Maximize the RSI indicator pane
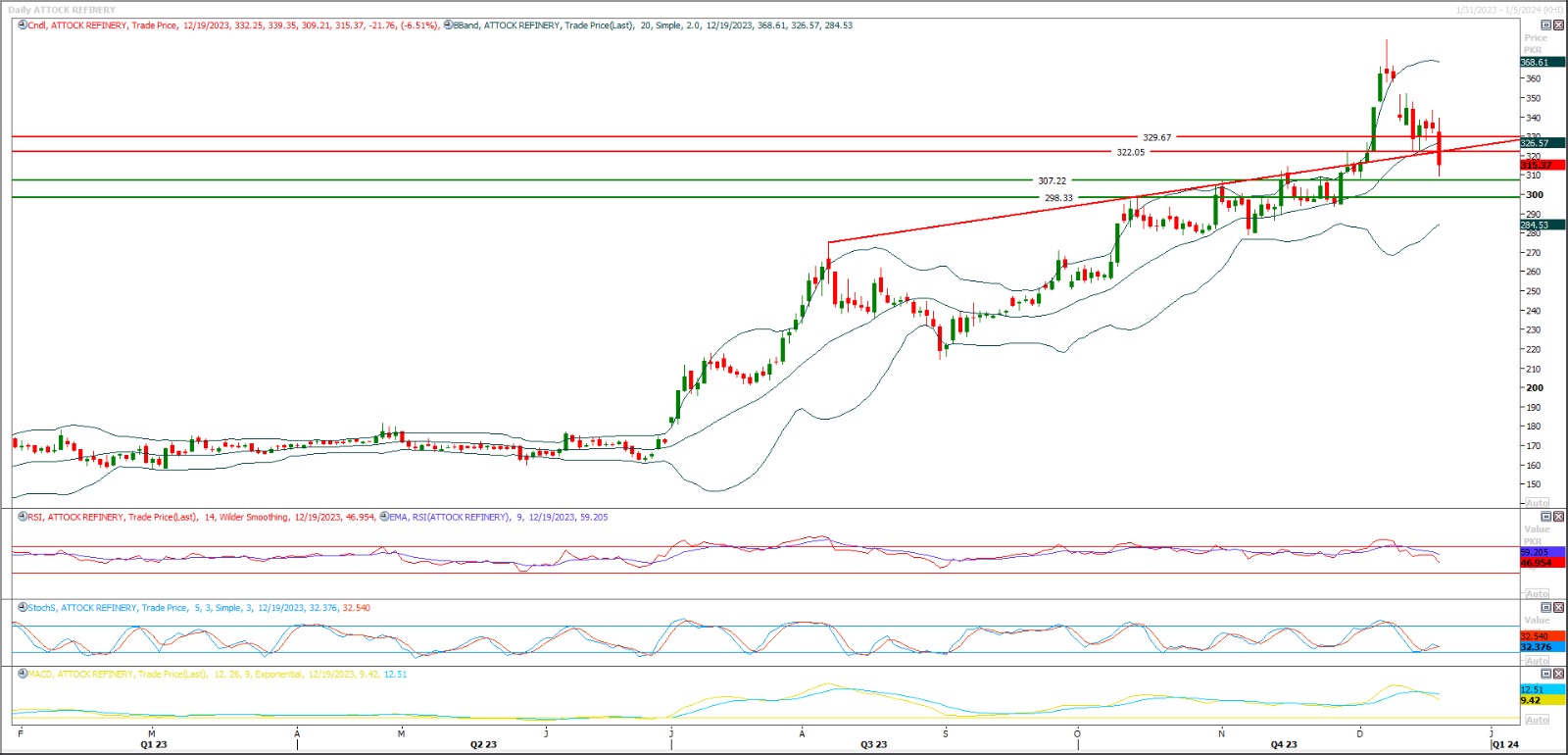1568x755 pixels. pos(1546,517)
